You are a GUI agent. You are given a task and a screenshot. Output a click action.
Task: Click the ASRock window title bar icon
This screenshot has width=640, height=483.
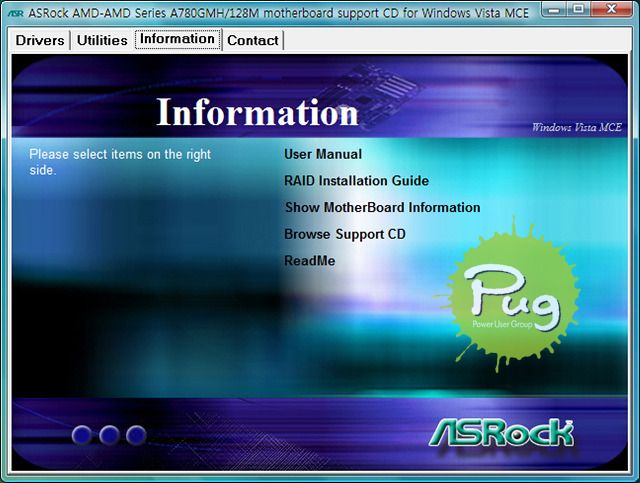(x=16, y=13)
